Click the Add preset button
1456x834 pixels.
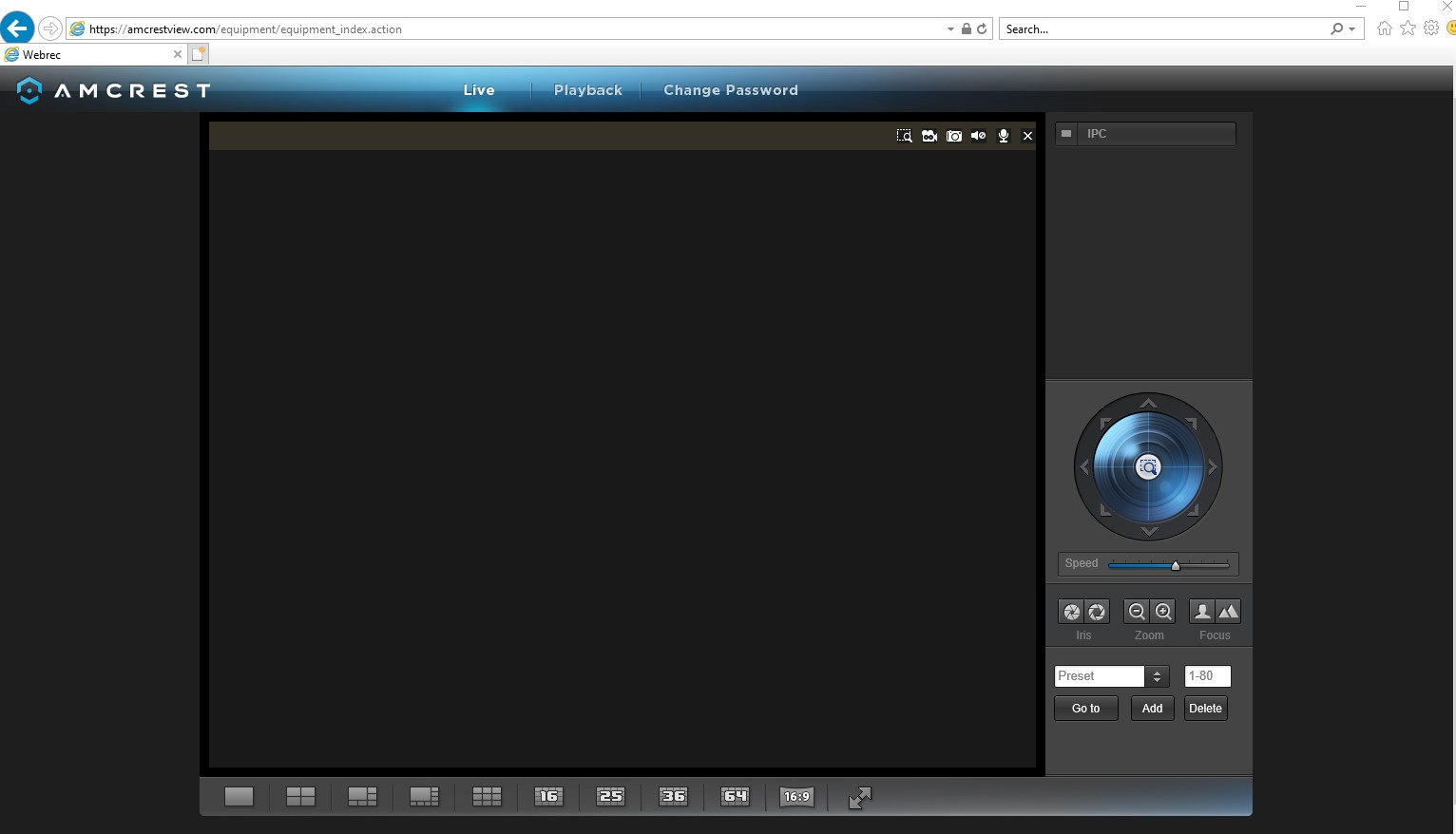coord(1152,709)
